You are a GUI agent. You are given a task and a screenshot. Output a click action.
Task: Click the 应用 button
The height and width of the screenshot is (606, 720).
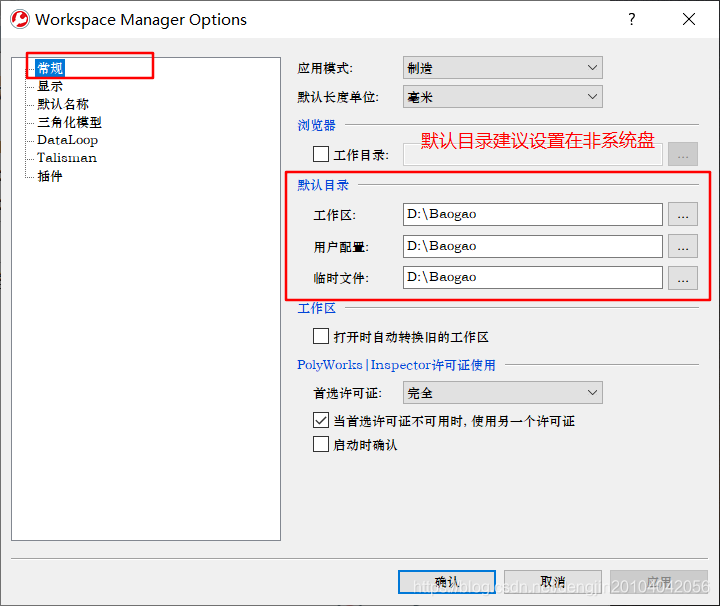[659, 582]
